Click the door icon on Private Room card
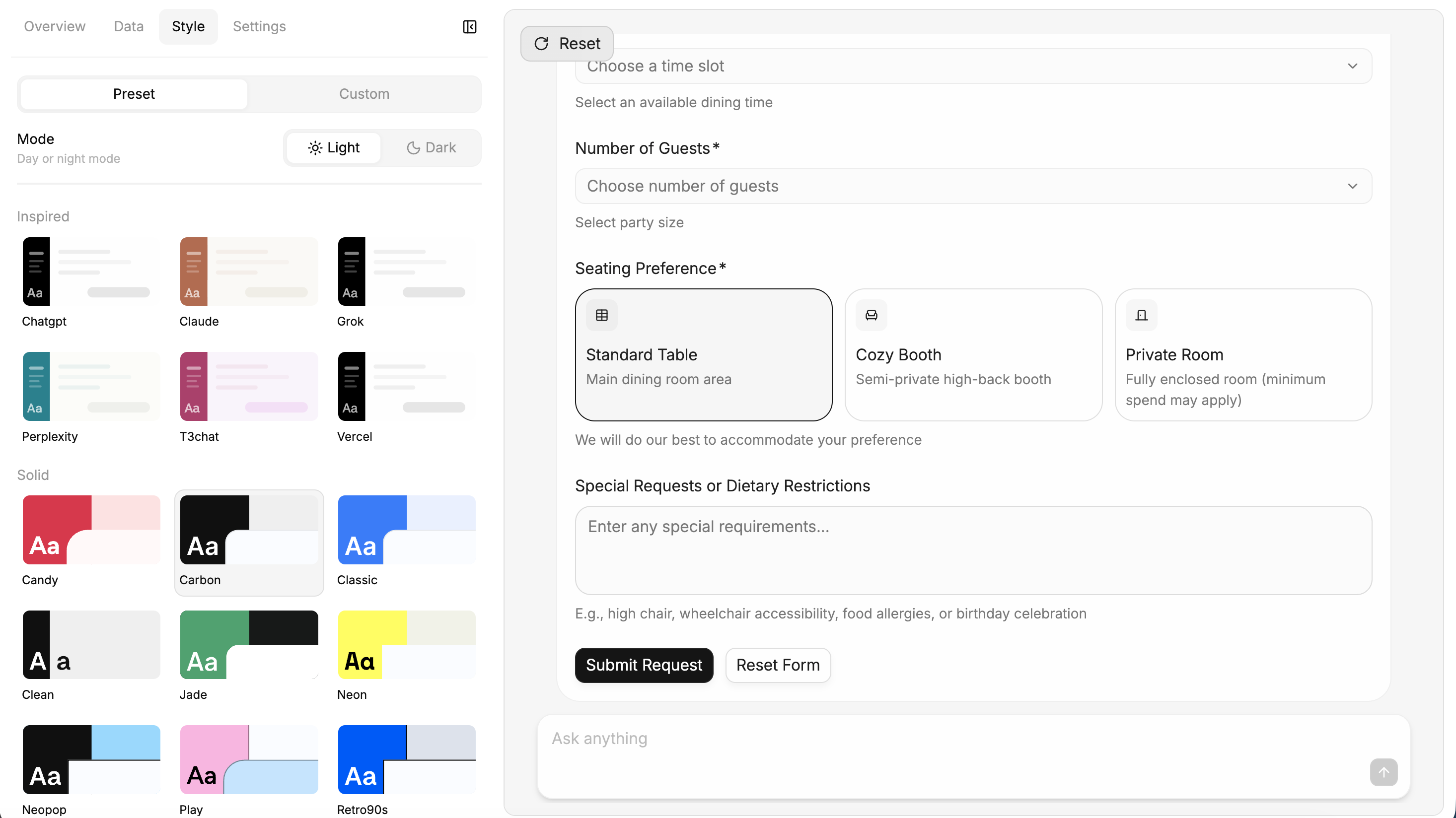This screenshot has width=1456, height=818. pos(1141,315)
